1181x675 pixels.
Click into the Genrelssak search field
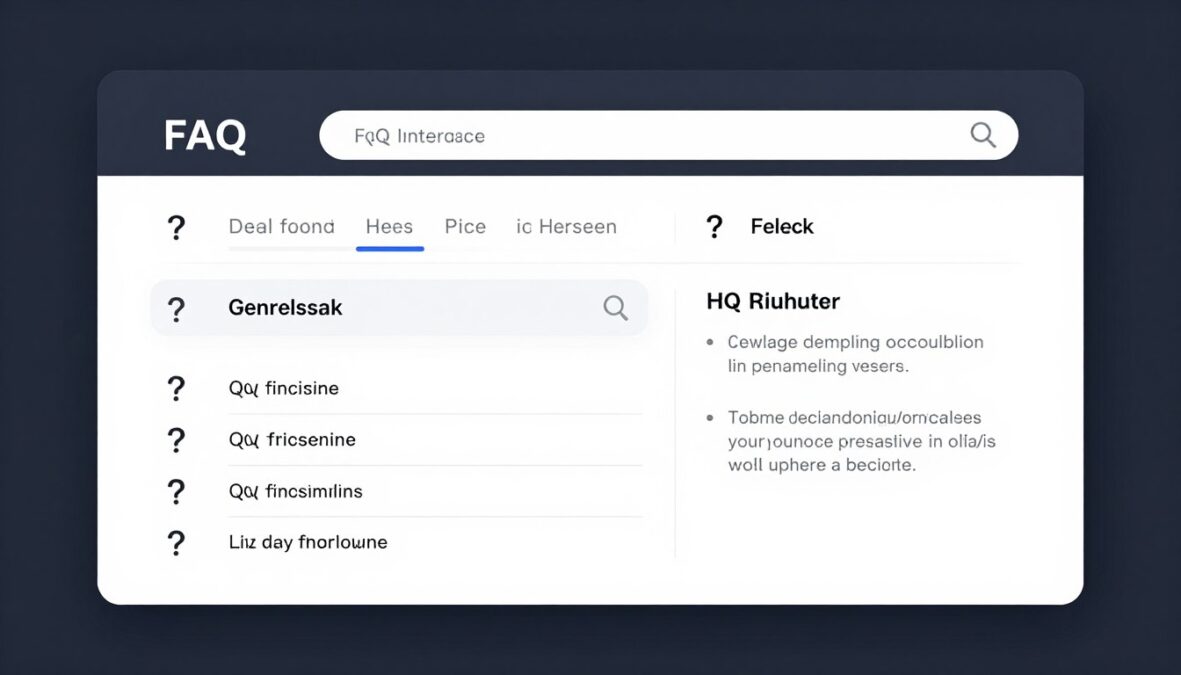tap(410, 308)
